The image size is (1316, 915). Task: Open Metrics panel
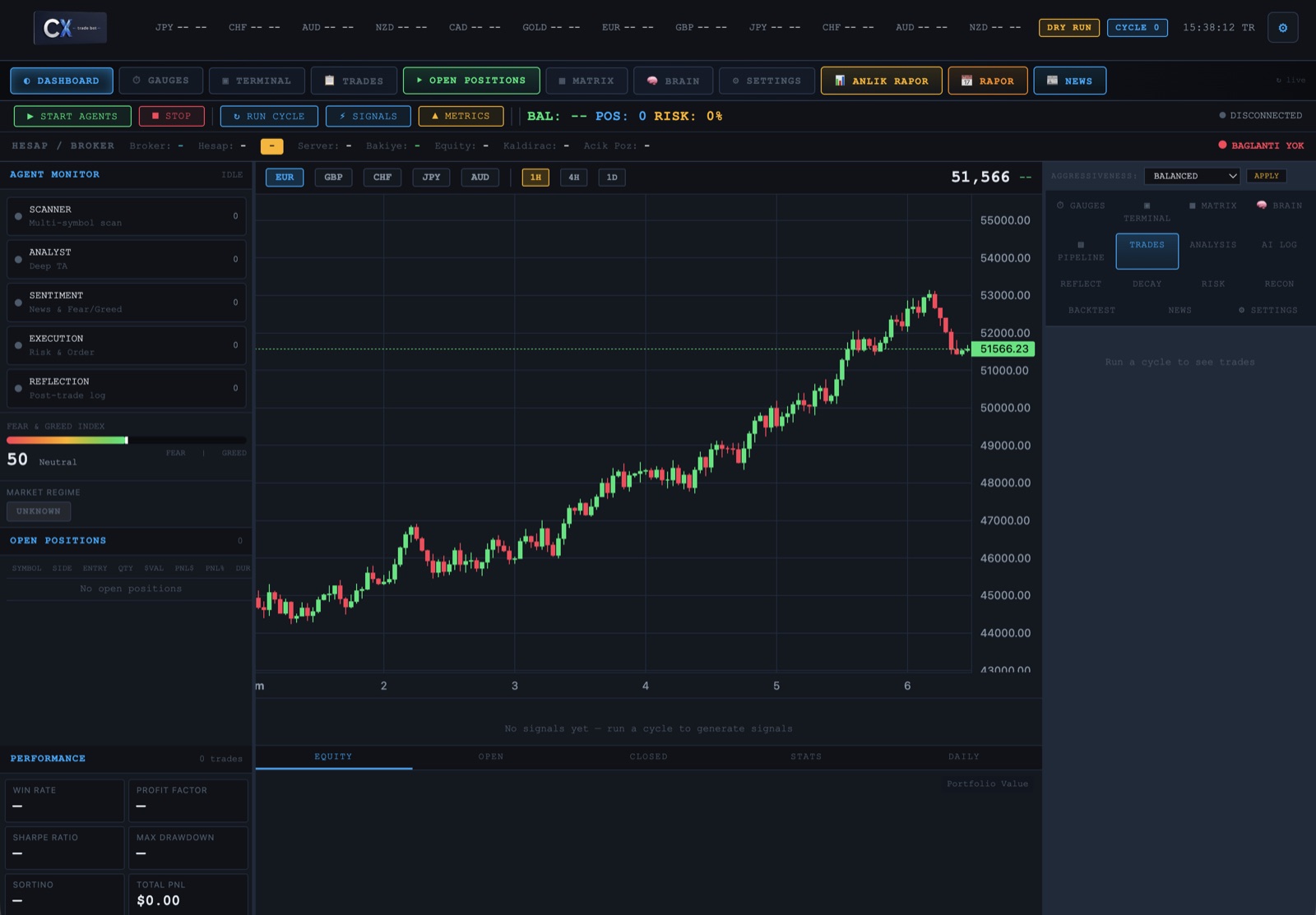[461, 116]
